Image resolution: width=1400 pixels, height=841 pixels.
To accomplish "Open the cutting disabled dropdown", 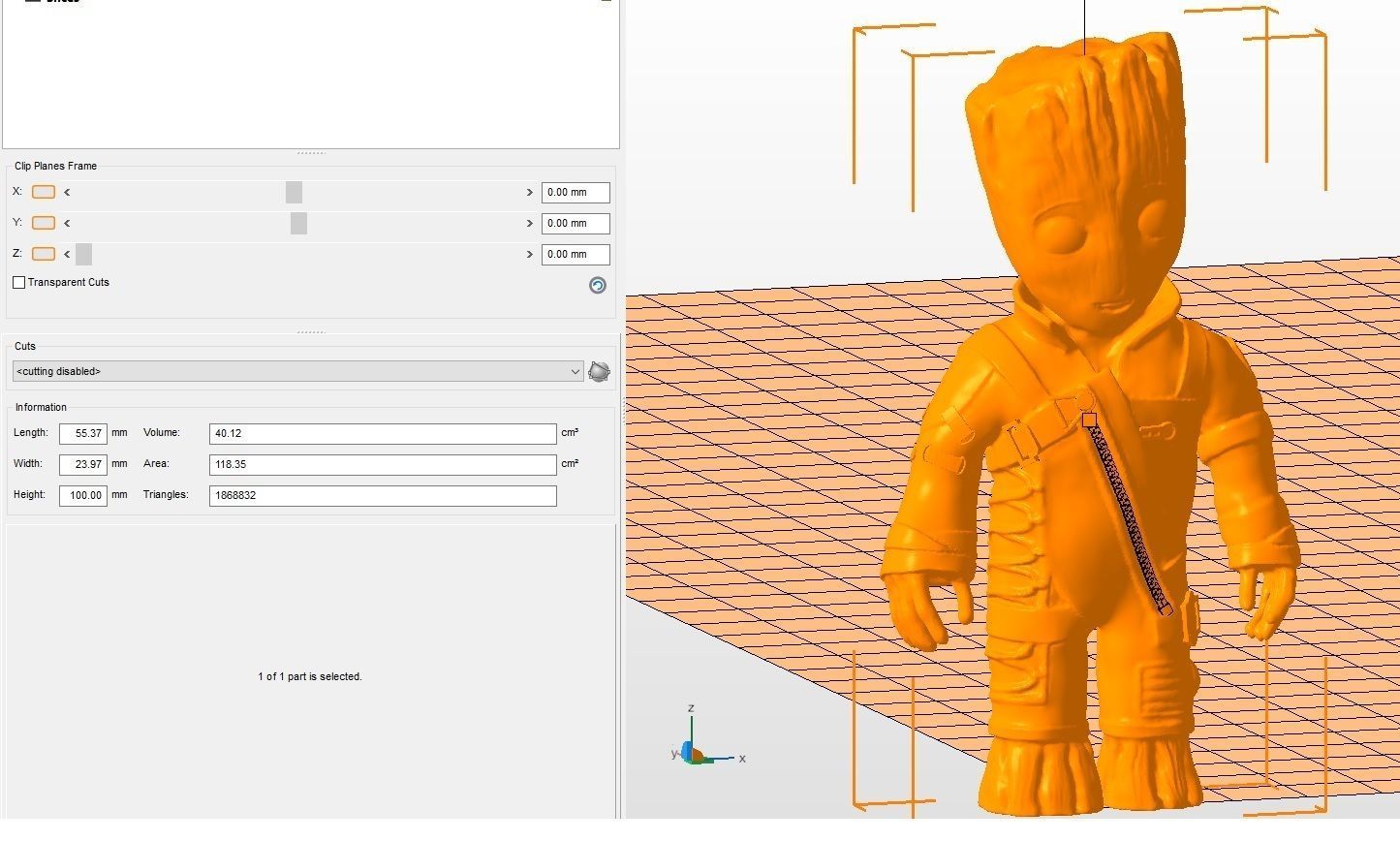I will (298, 371).
